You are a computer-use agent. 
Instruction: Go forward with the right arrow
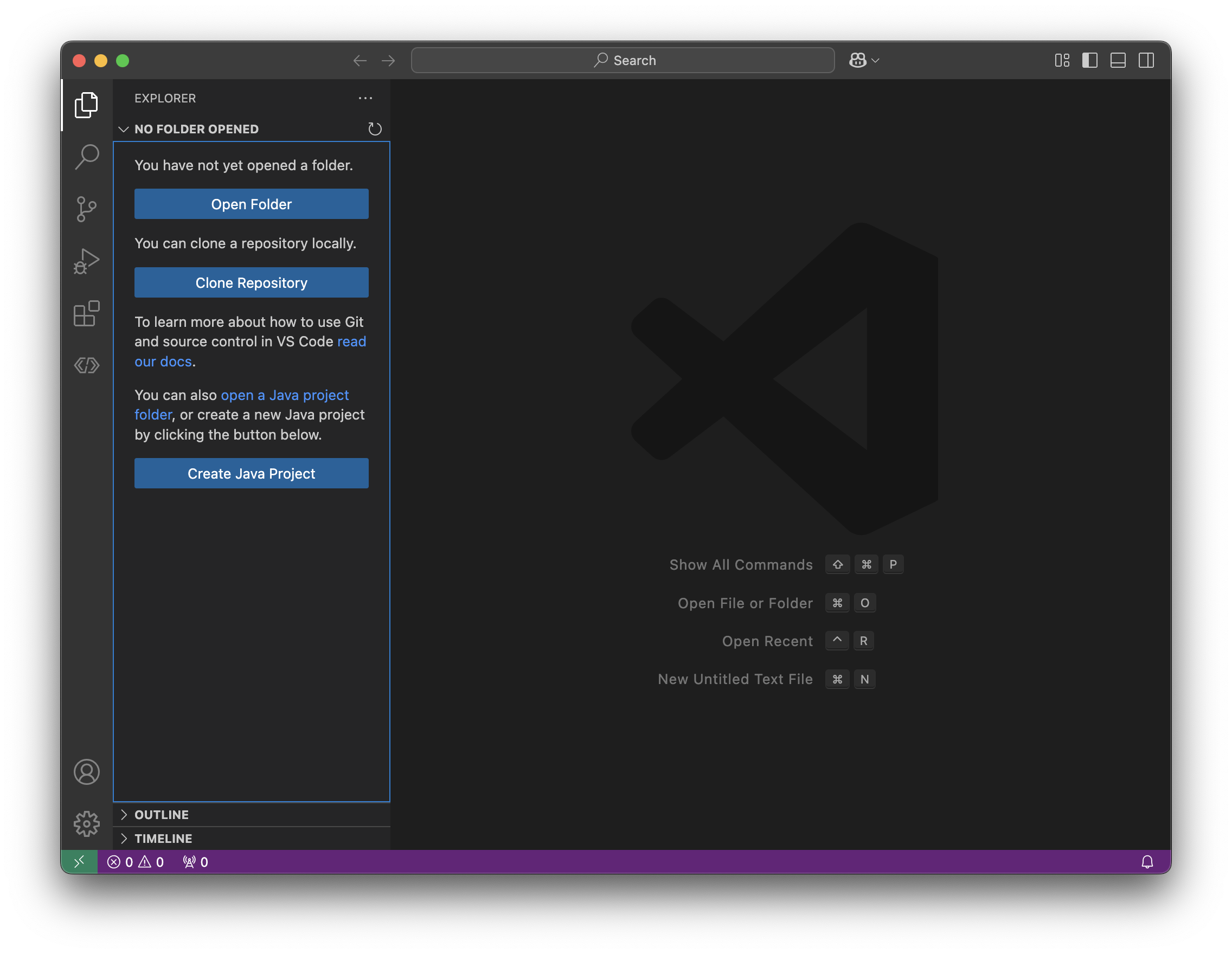pyautogui.click(x=388, y=60)
